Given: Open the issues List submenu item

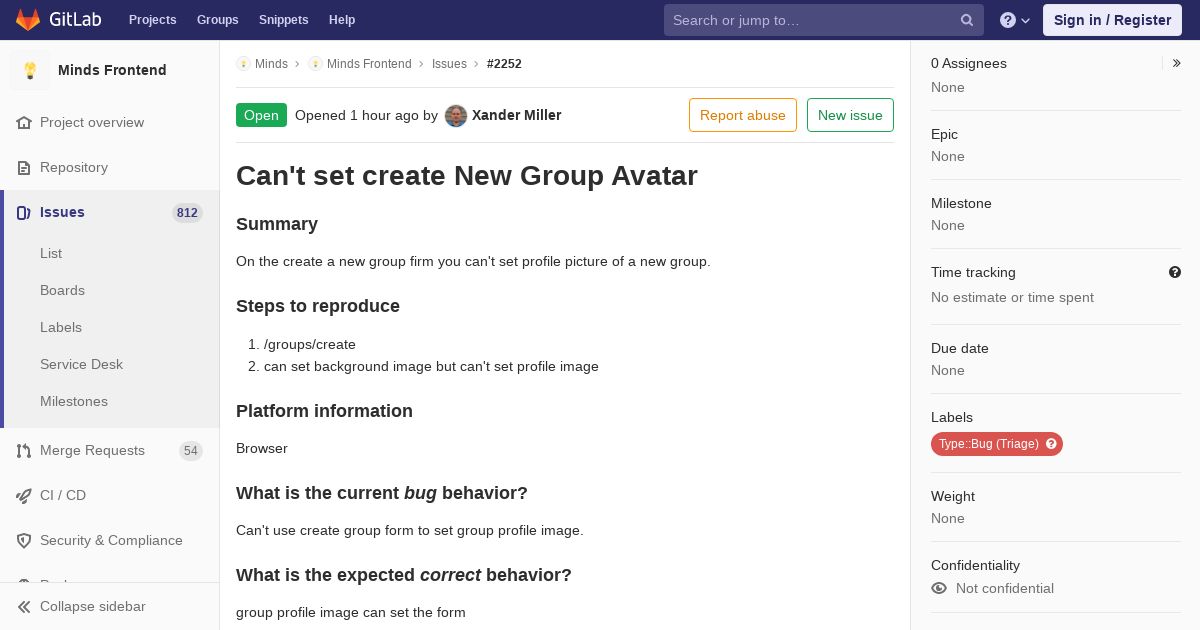Looking at the screenshot, I should 51,253.
